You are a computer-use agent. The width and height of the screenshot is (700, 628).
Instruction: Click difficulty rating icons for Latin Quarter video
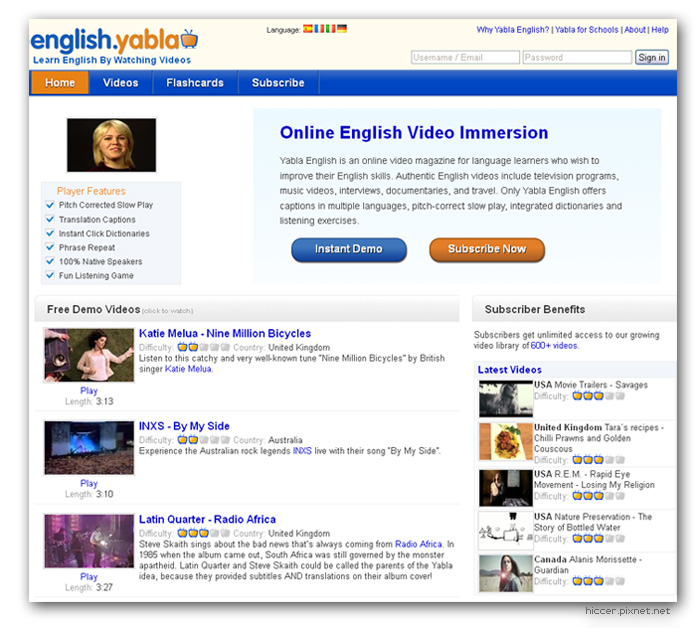[x=204, y=533]
